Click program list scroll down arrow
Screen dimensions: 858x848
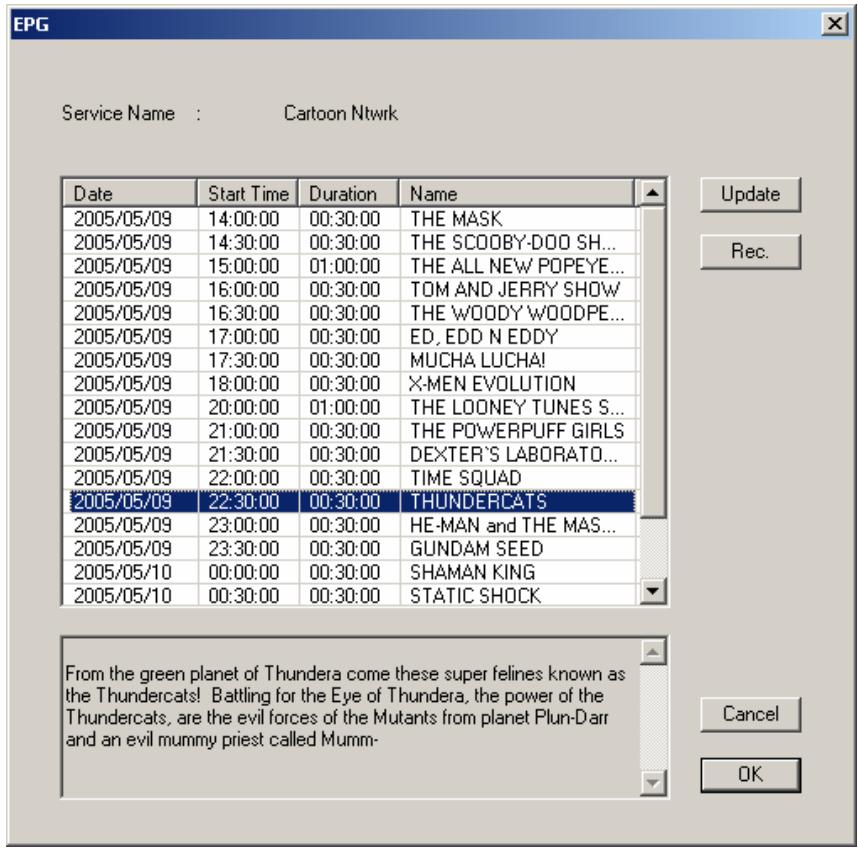coord(652,591)
